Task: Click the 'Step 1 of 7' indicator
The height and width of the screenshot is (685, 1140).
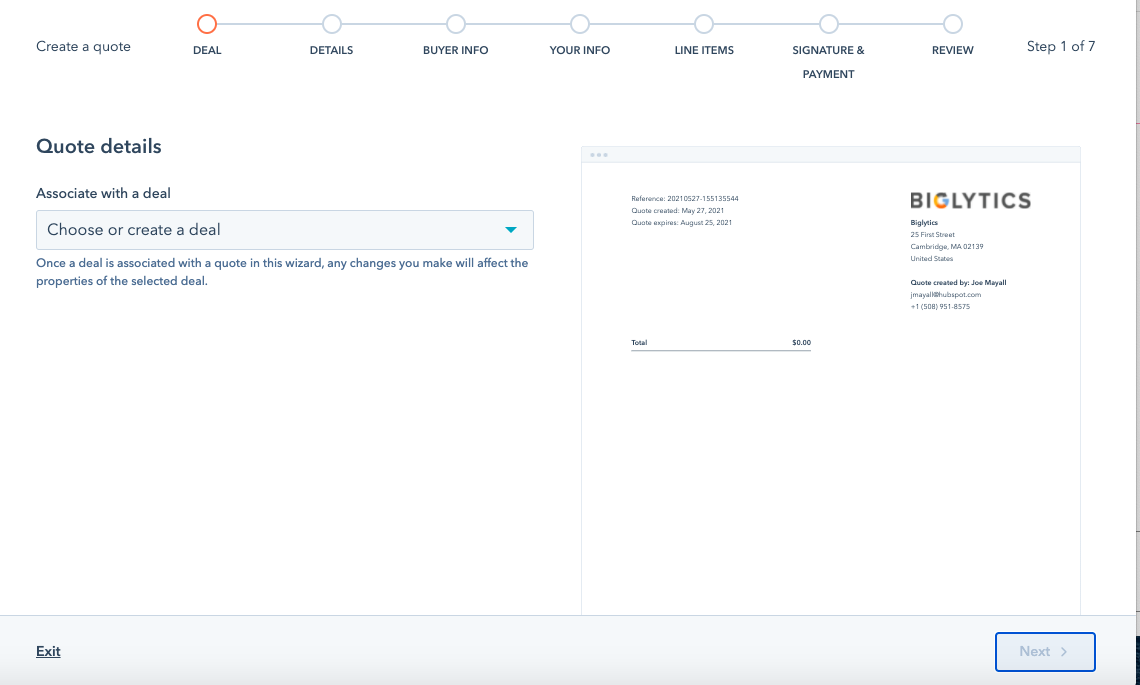Action: [1061, 47]
